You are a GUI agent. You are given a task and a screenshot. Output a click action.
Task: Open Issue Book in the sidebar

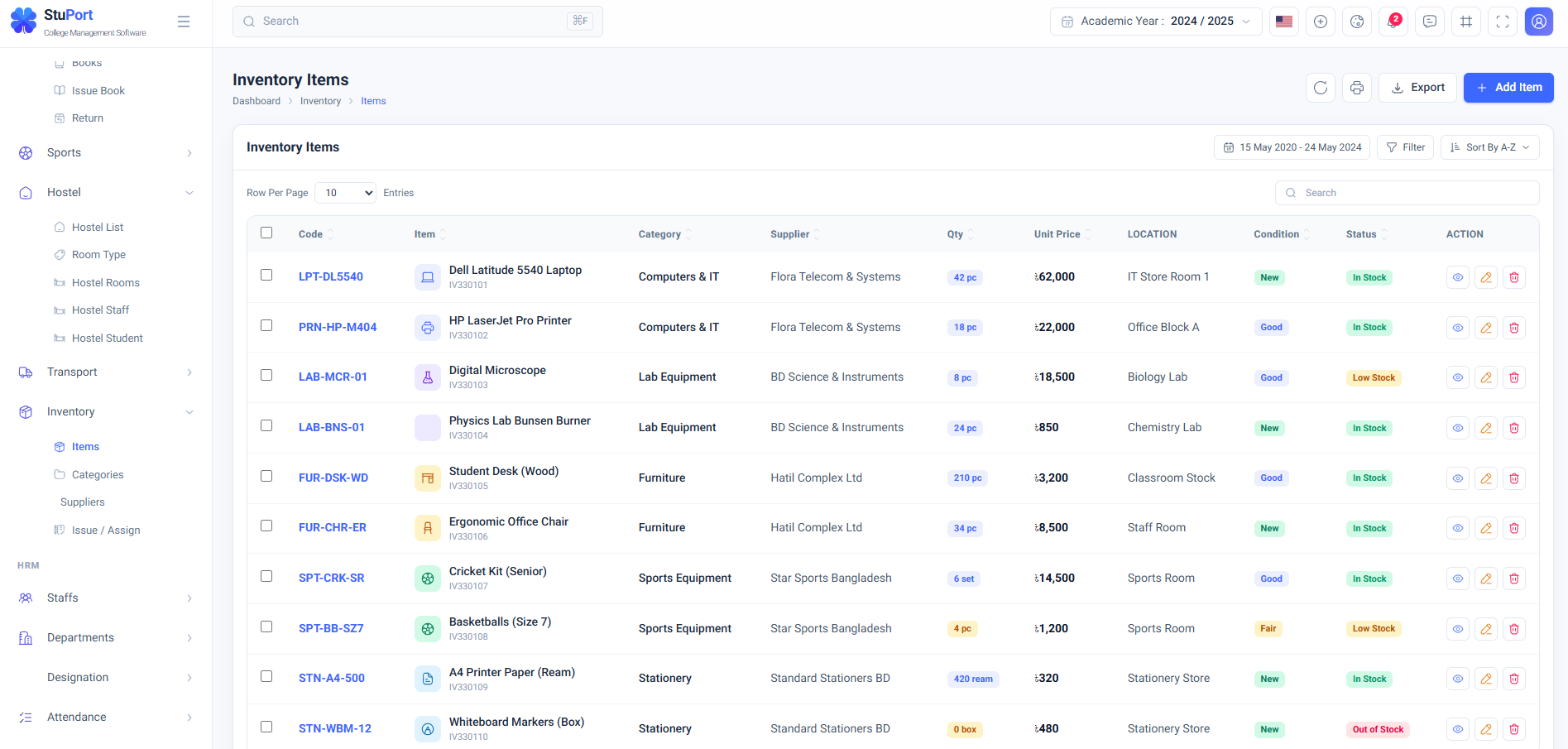point(98,91)
